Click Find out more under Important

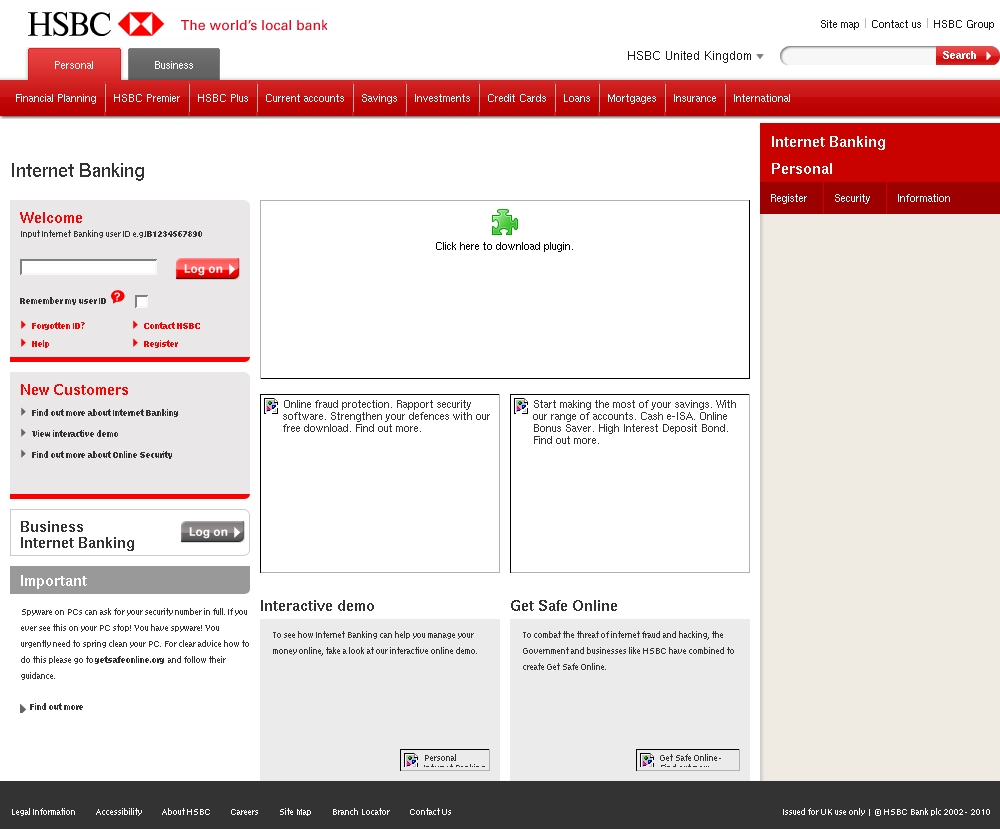click(x=56, y=707)
